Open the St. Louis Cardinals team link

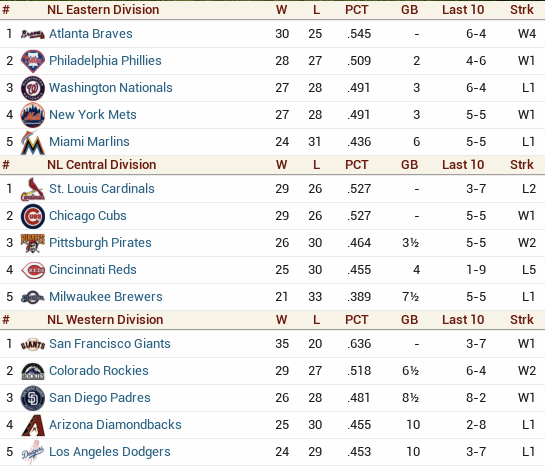click(101, 189)
